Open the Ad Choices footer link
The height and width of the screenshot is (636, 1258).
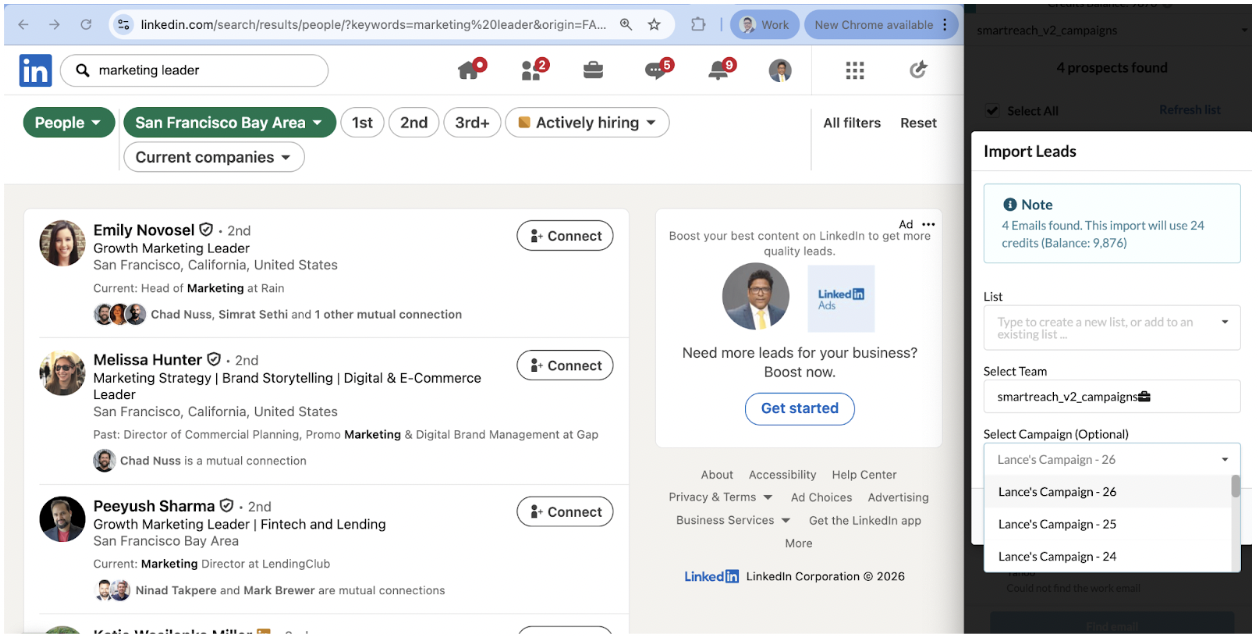(x=822, y=497)
